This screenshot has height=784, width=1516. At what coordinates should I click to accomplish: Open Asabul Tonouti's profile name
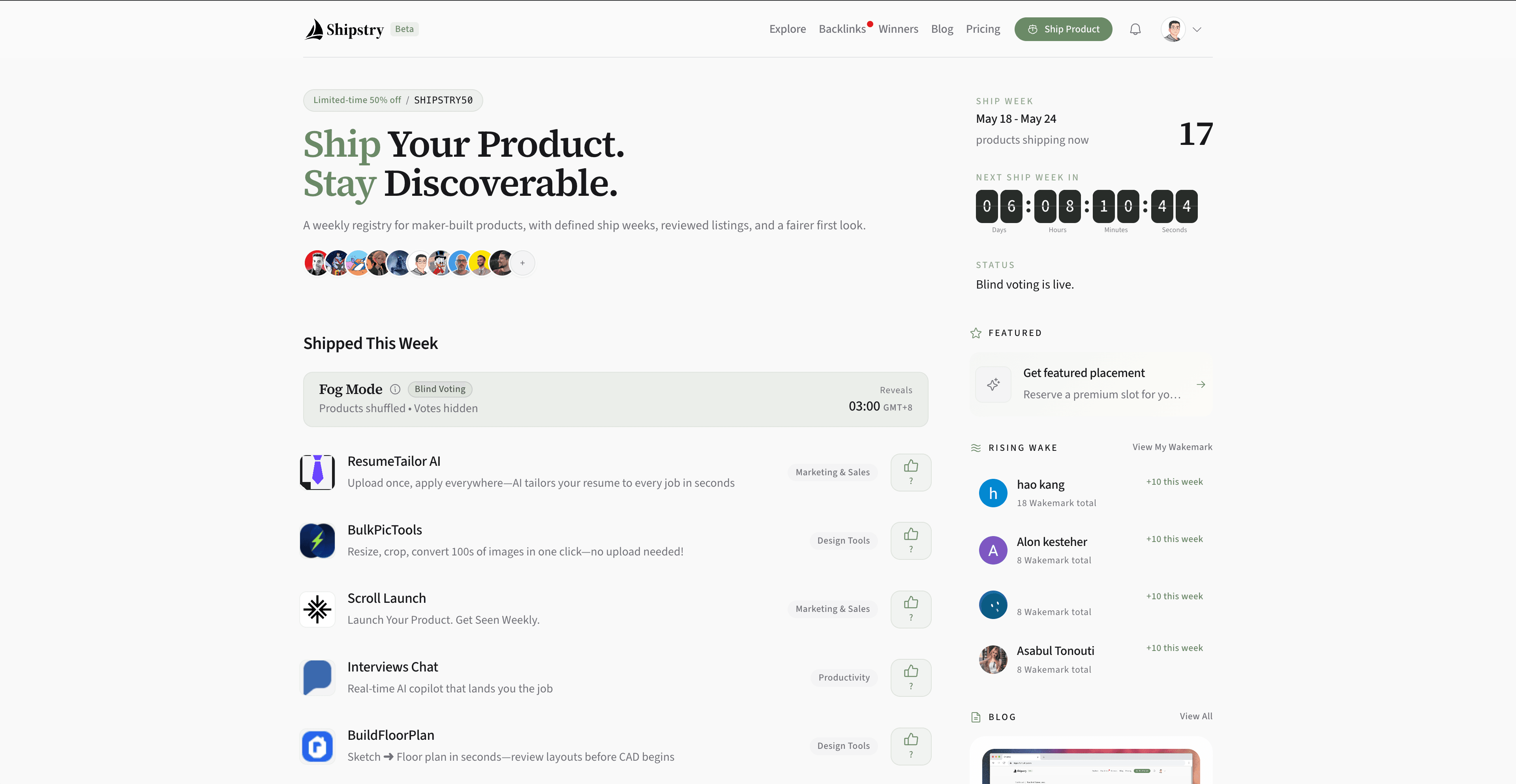point(1055,651)
